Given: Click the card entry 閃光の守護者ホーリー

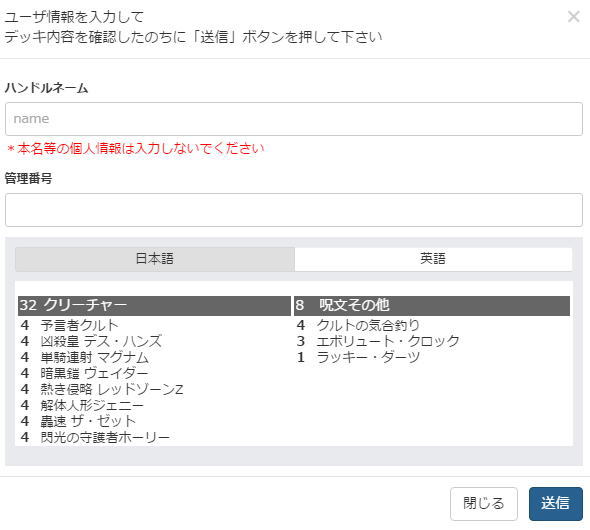Looking at the screenshot, I should click(x=105, y=437).
